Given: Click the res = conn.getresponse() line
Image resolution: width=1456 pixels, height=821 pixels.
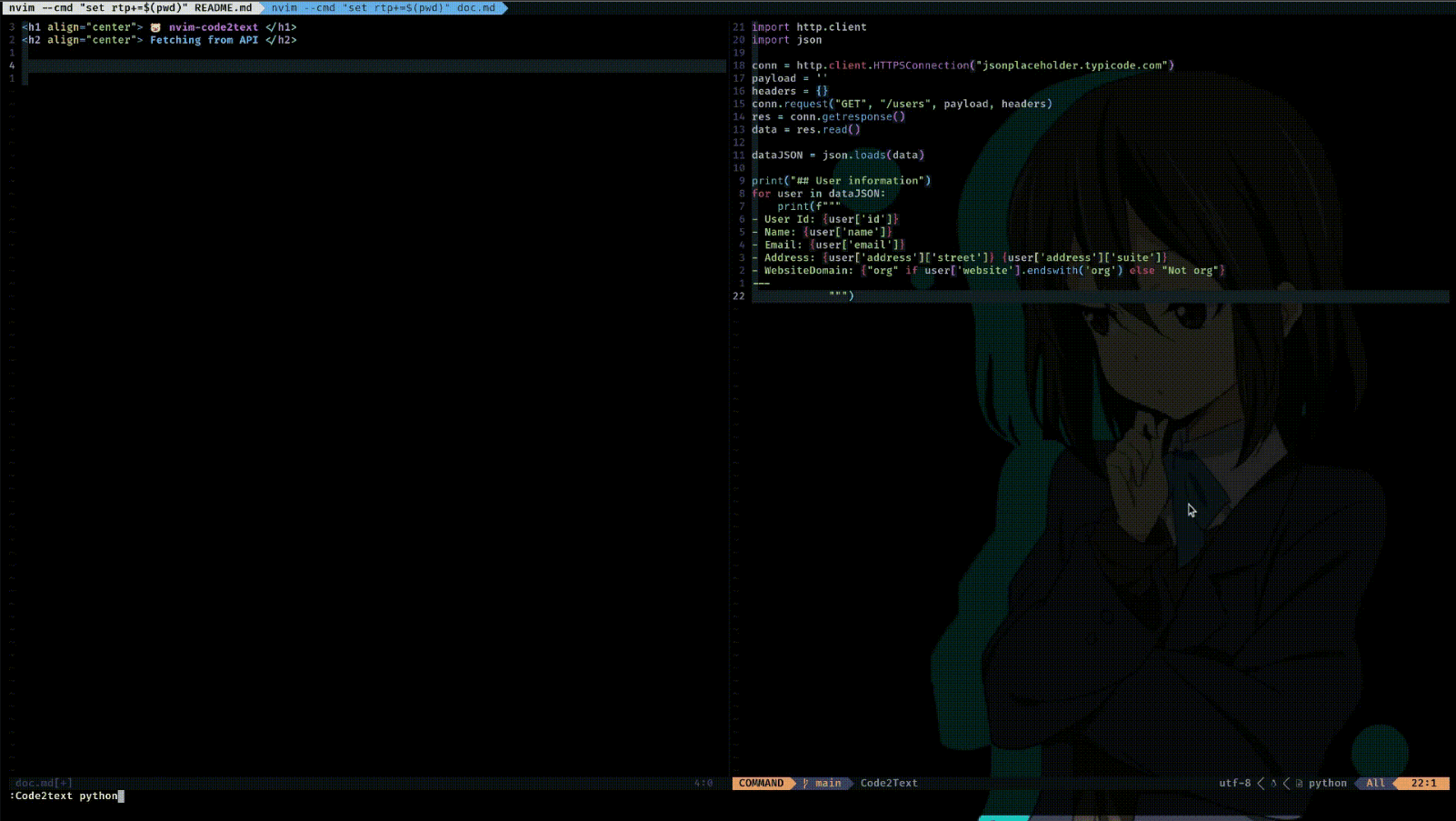Looking at the screenshot, I should pos(828,116).
